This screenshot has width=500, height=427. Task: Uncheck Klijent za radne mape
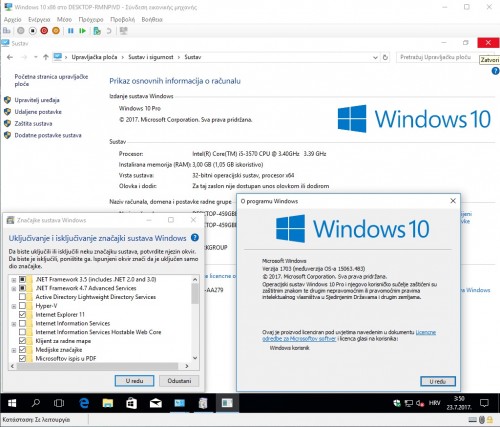[x=22, y=341]
